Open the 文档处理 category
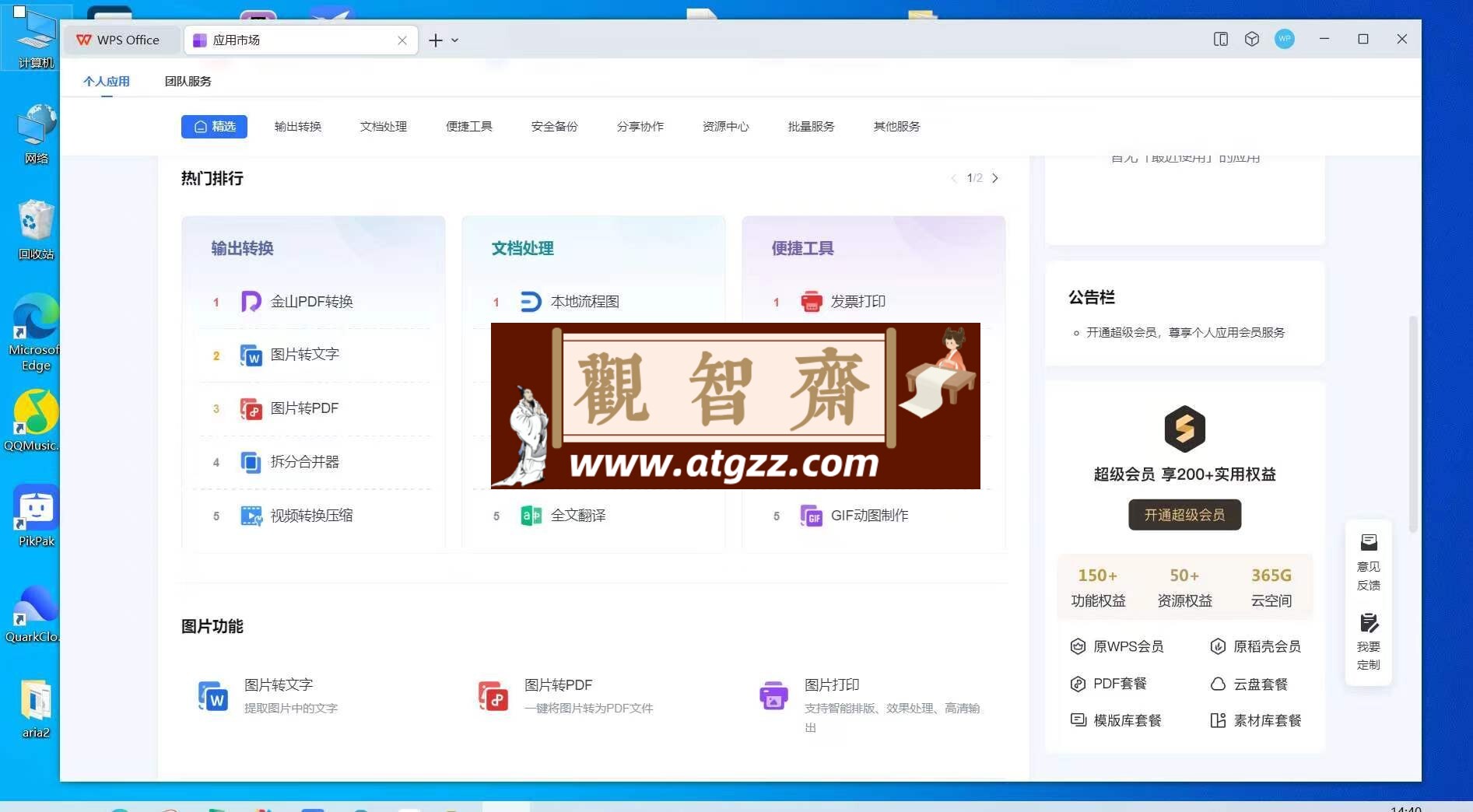 point(384,127)
